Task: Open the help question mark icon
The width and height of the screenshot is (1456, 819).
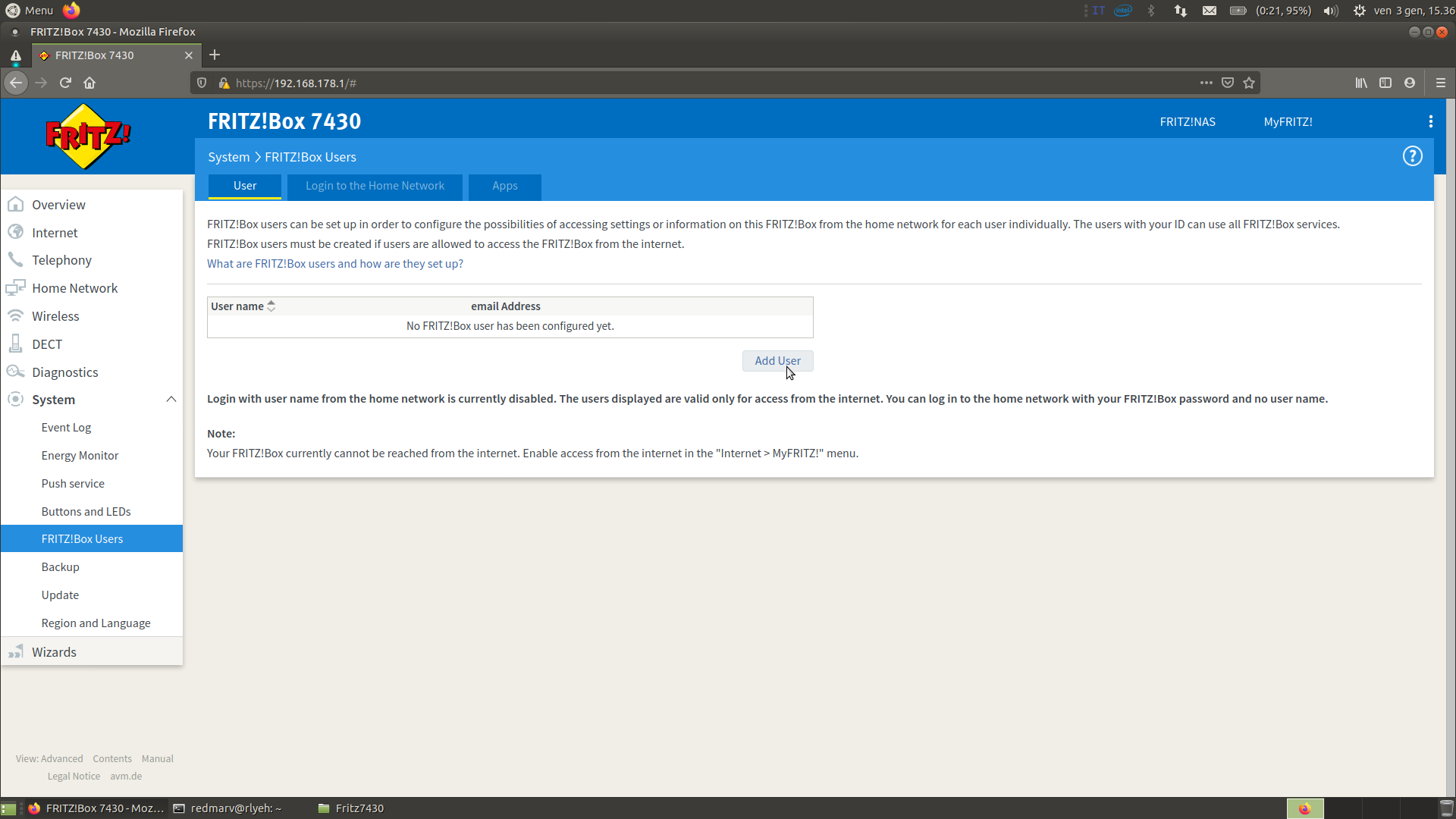Action: (x=1412, y=156)
